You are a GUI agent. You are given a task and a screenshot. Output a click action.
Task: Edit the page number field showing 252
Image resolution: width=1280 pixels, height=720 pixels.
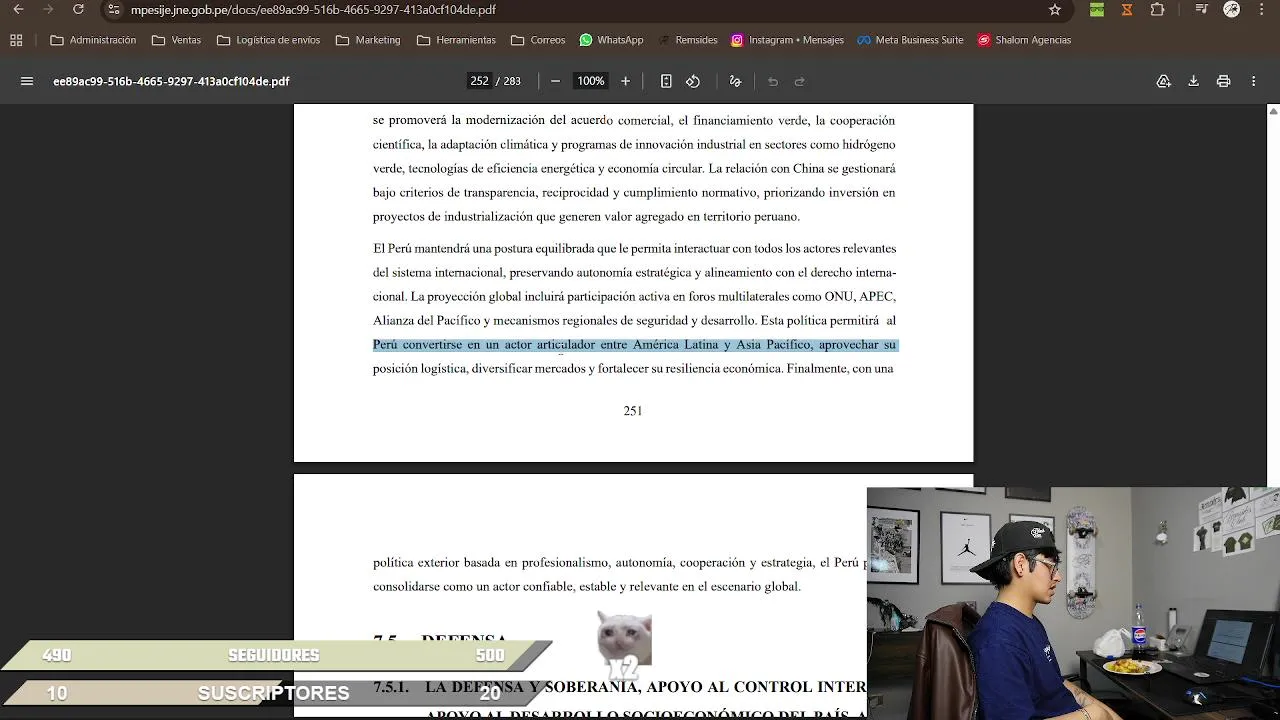(x=479, y=81)
